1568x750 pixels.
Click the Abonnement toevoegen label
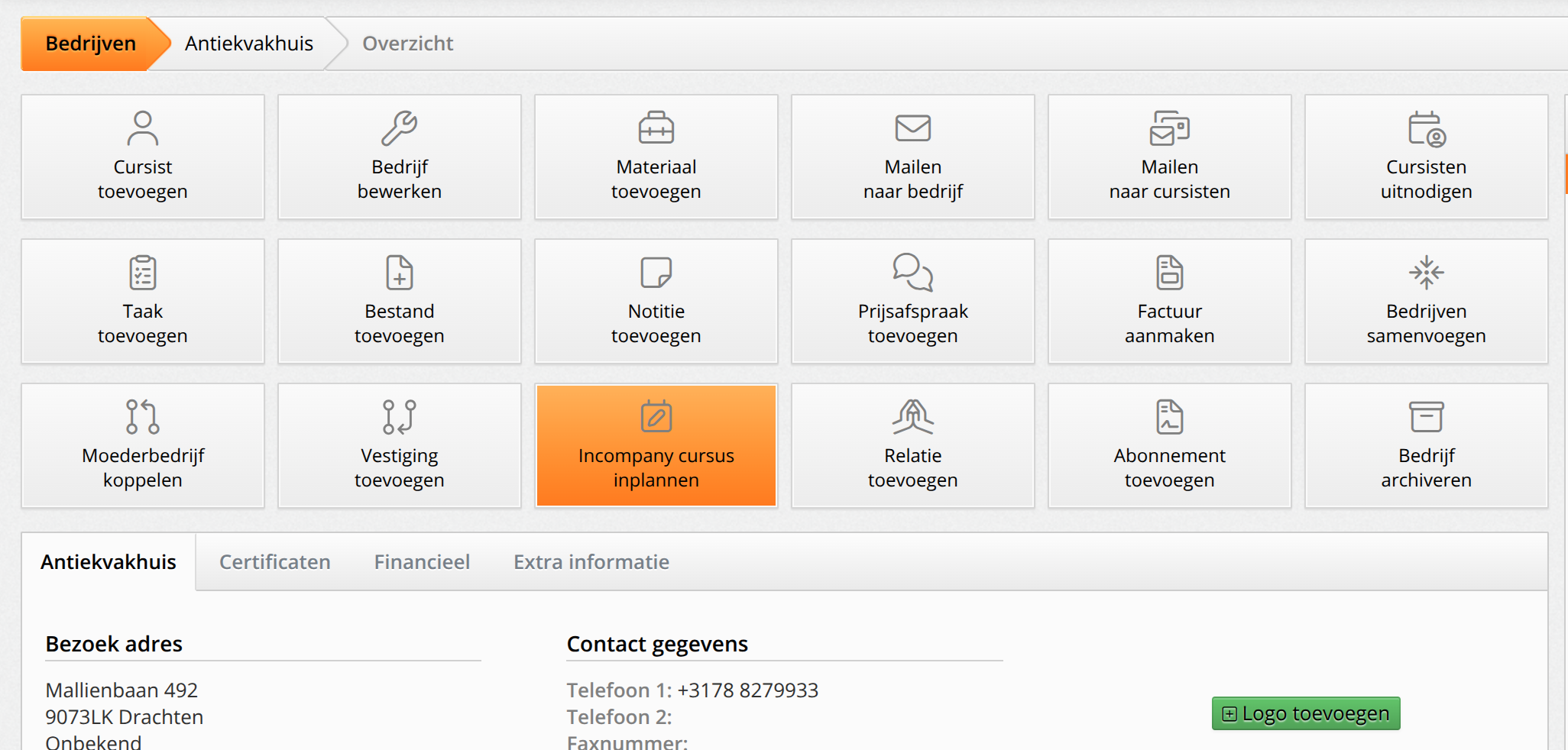tap(1170, 467)
